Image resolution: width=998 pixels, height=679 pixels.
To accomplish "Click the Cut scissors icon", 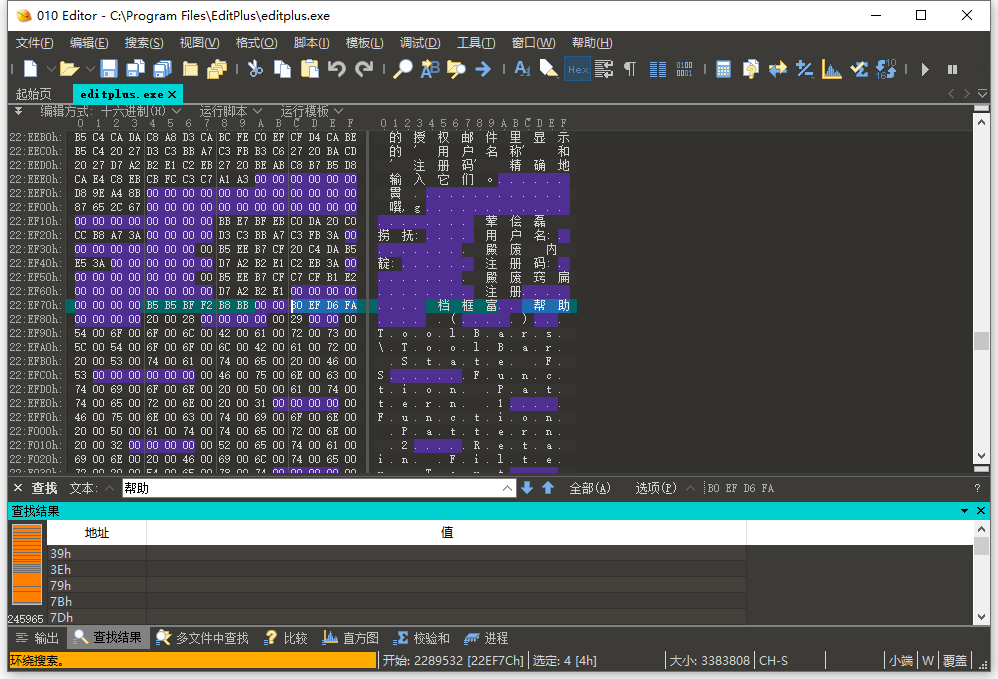I will (255, 69).
